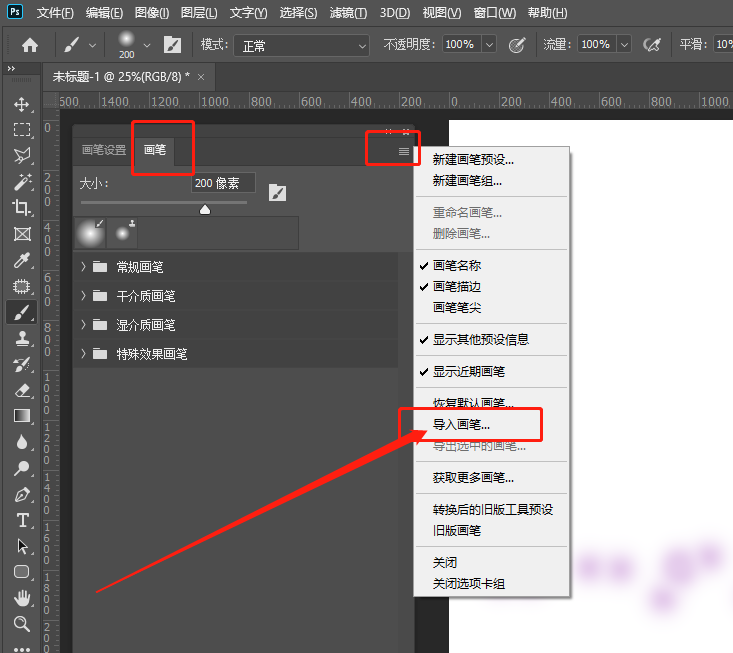Open the brush tool preset dropdown
The height and width of the screenshot is (653, 733).
click(93, 45)
